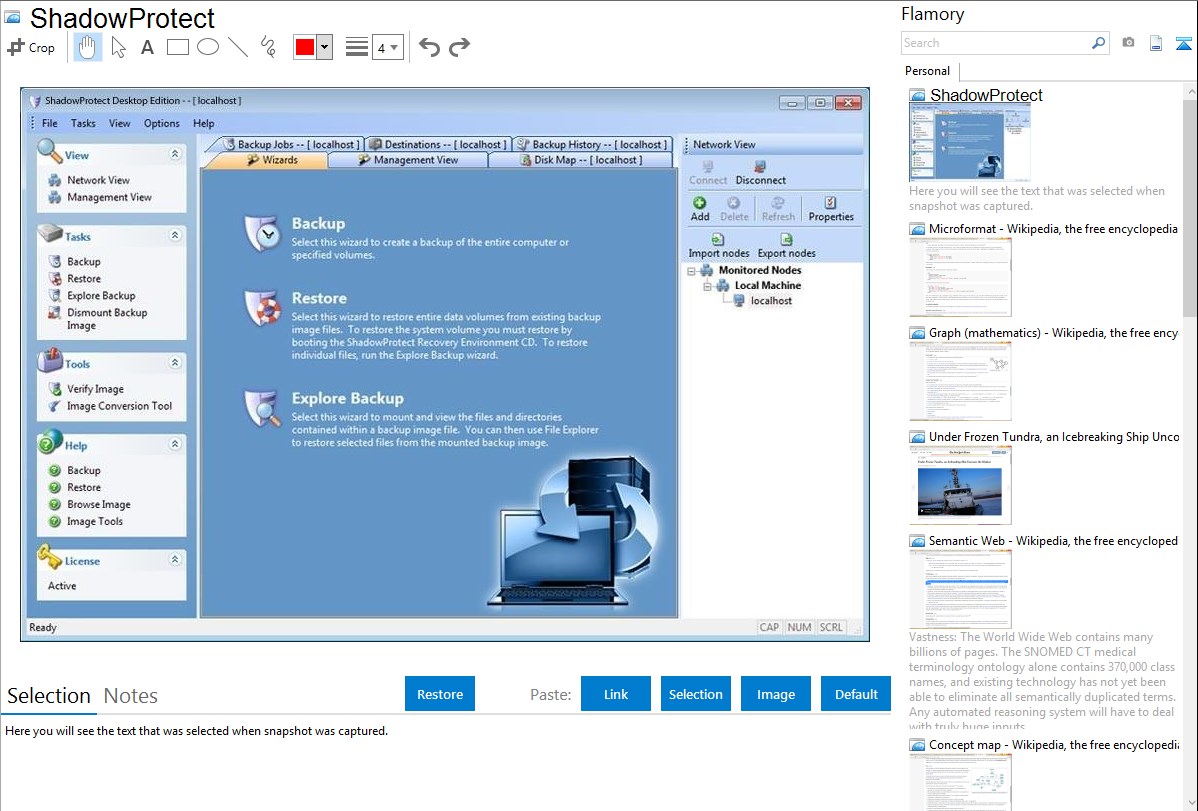Switch to the Notes tab
The image size is (1198, 811).
130,696
